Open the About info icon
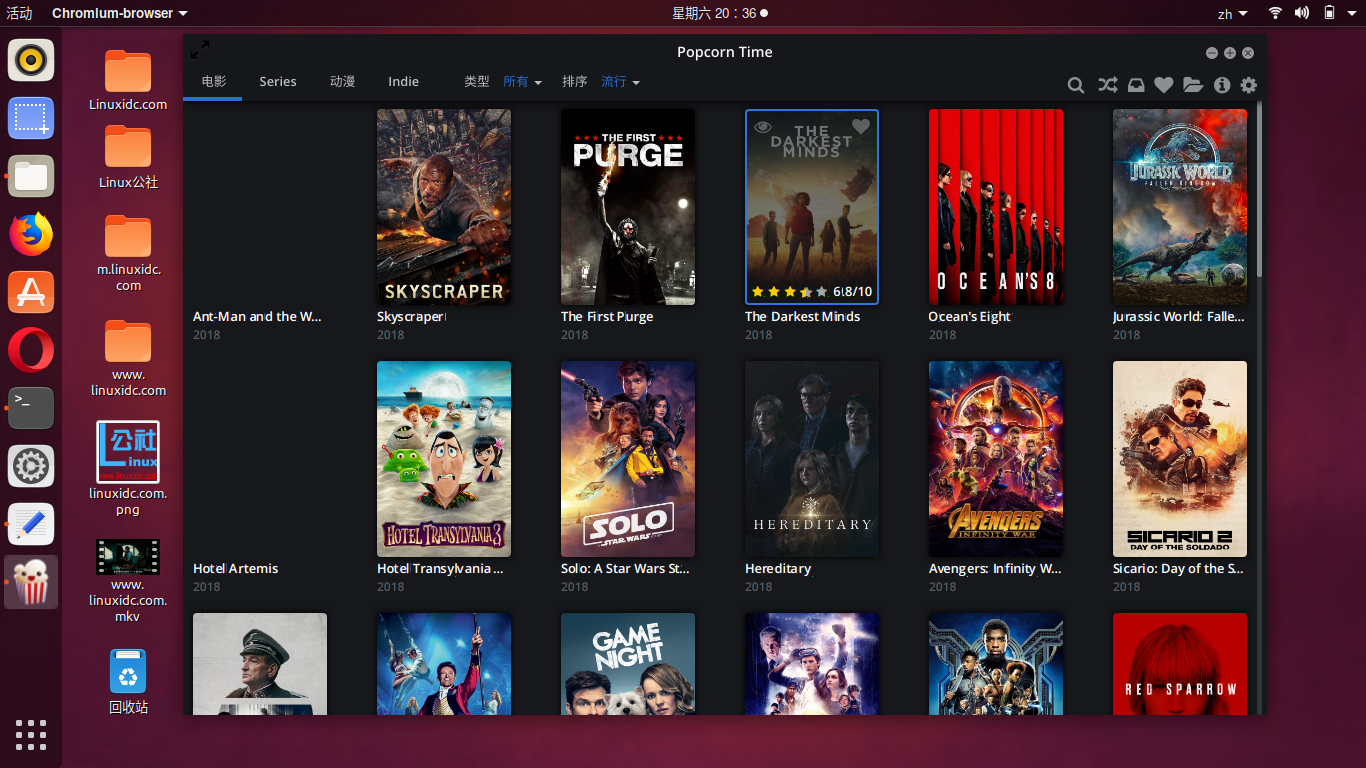1366x768 pixels. pyautogui.click(x=1222, y=85)
